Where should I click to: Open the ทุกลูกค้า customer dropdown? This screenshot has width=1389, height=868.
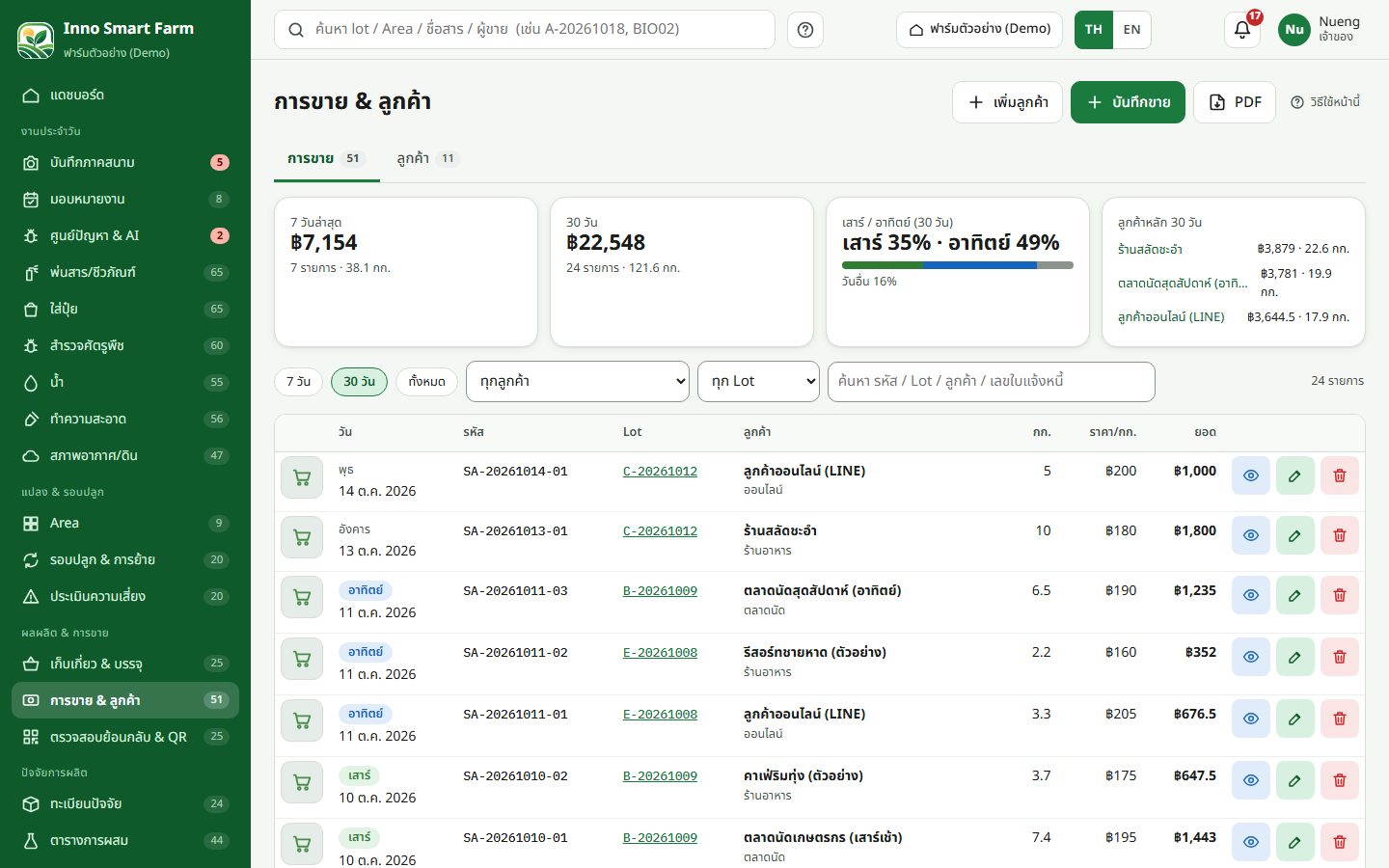[x=578, y=382]
